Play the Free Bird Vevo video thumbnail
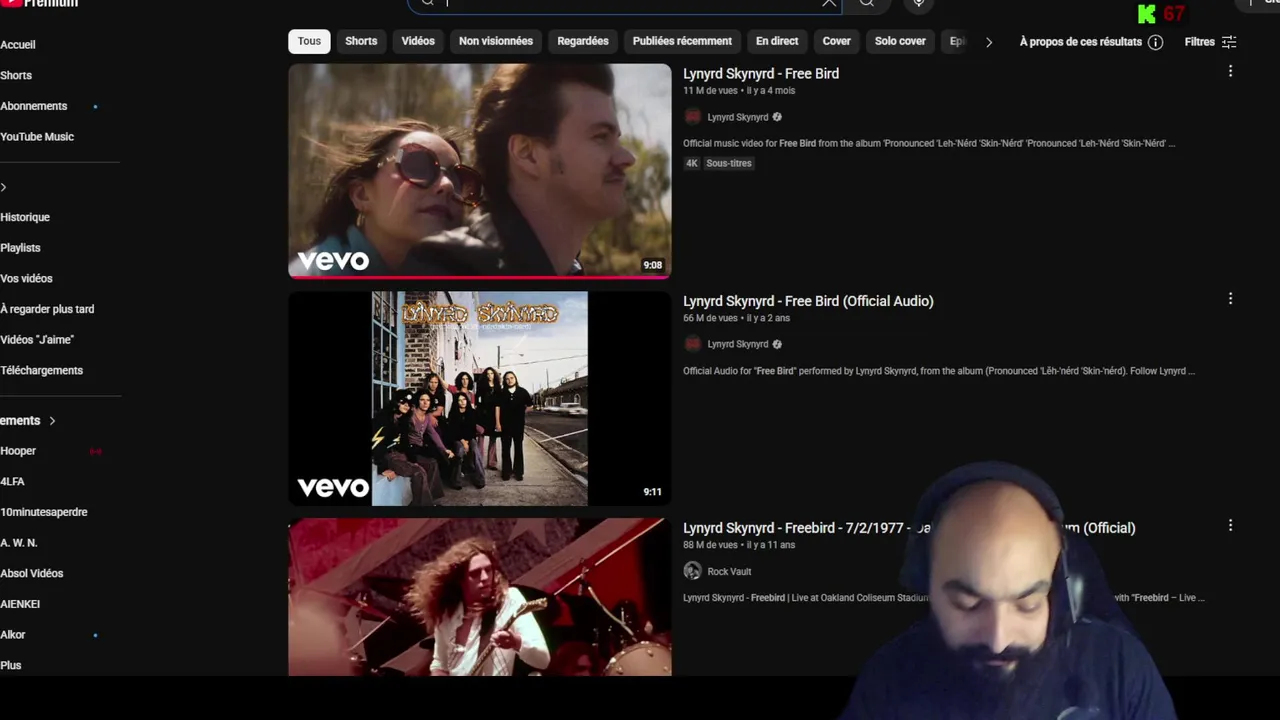The width and height of the screenshot is (1280, 720). (480, 171)
